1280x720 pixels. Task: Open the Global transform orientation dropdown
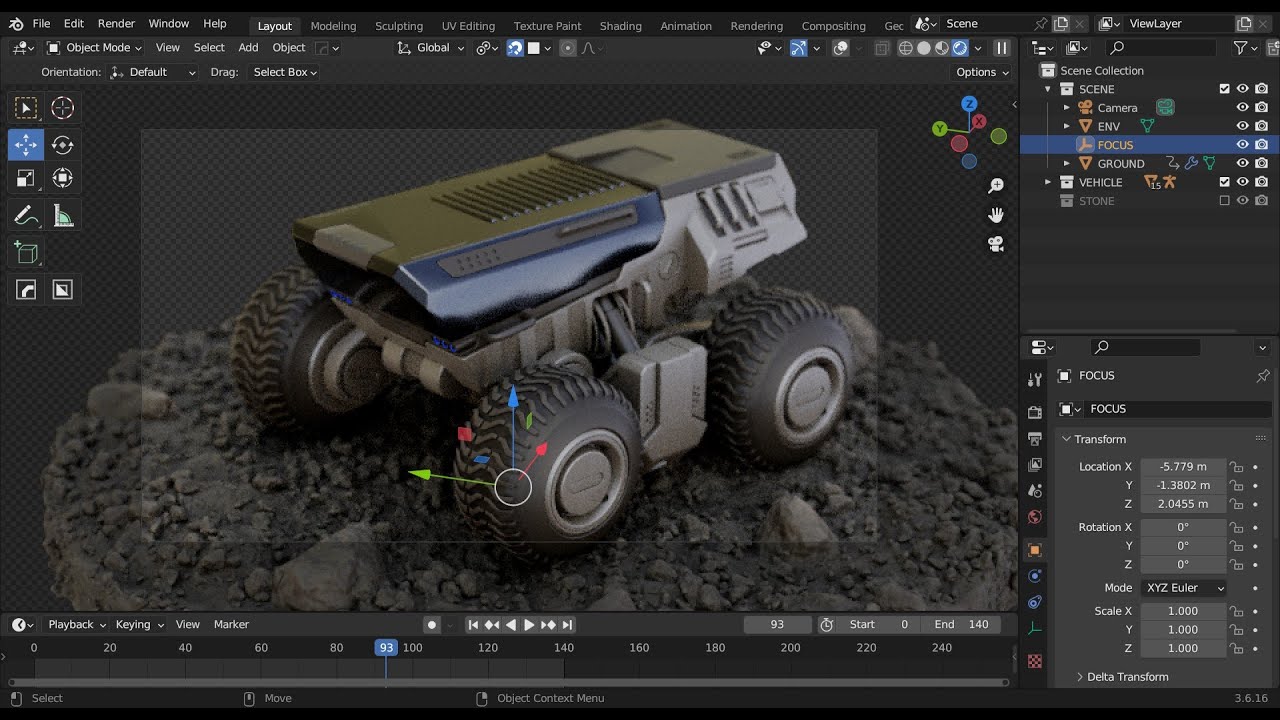431,48
